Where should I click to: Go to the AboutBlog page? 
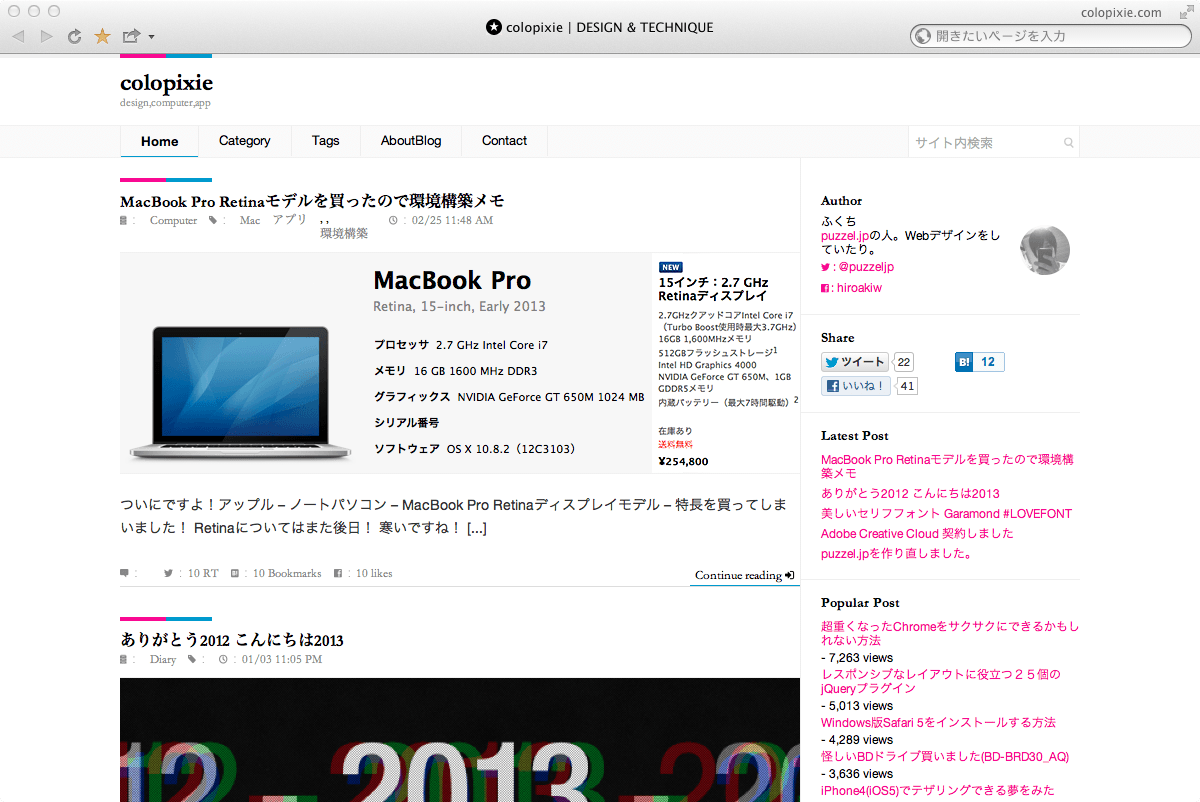410,141
